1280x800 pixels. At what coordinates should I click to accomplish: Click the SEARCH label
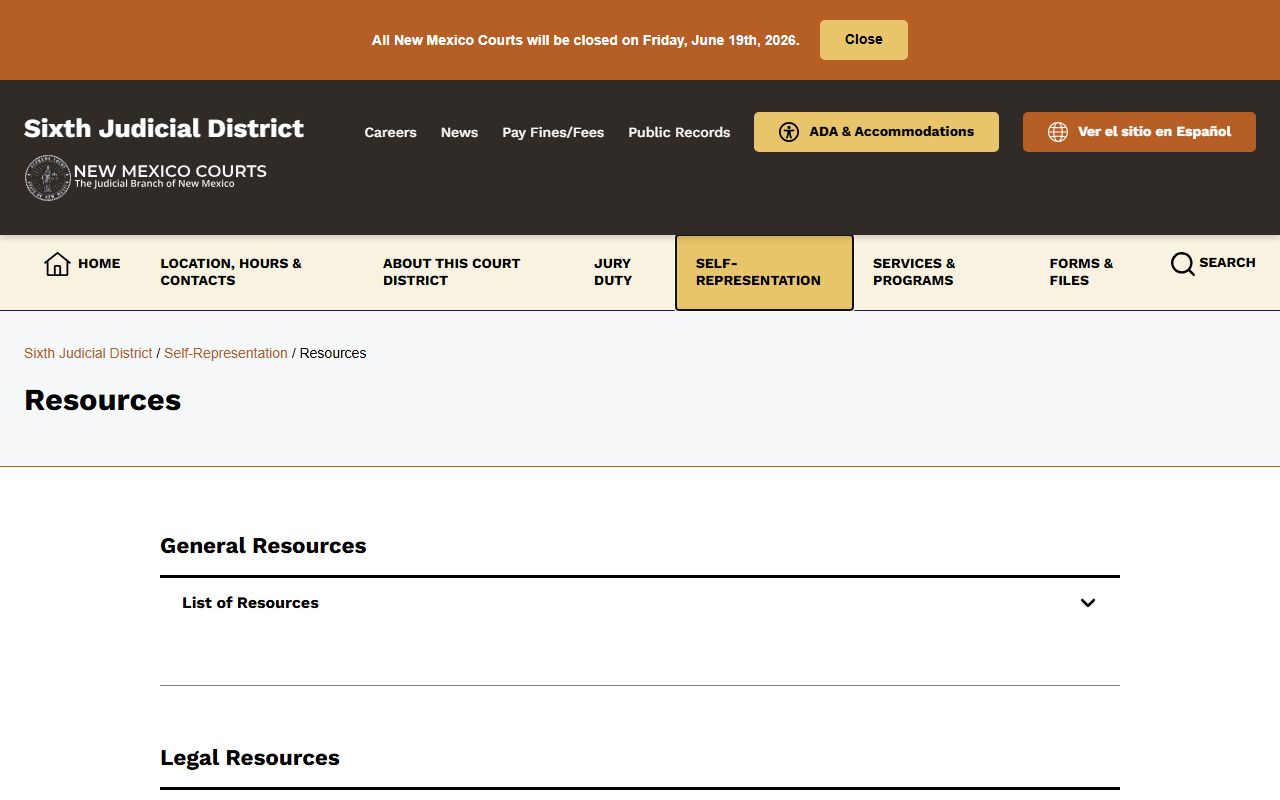1227,263
